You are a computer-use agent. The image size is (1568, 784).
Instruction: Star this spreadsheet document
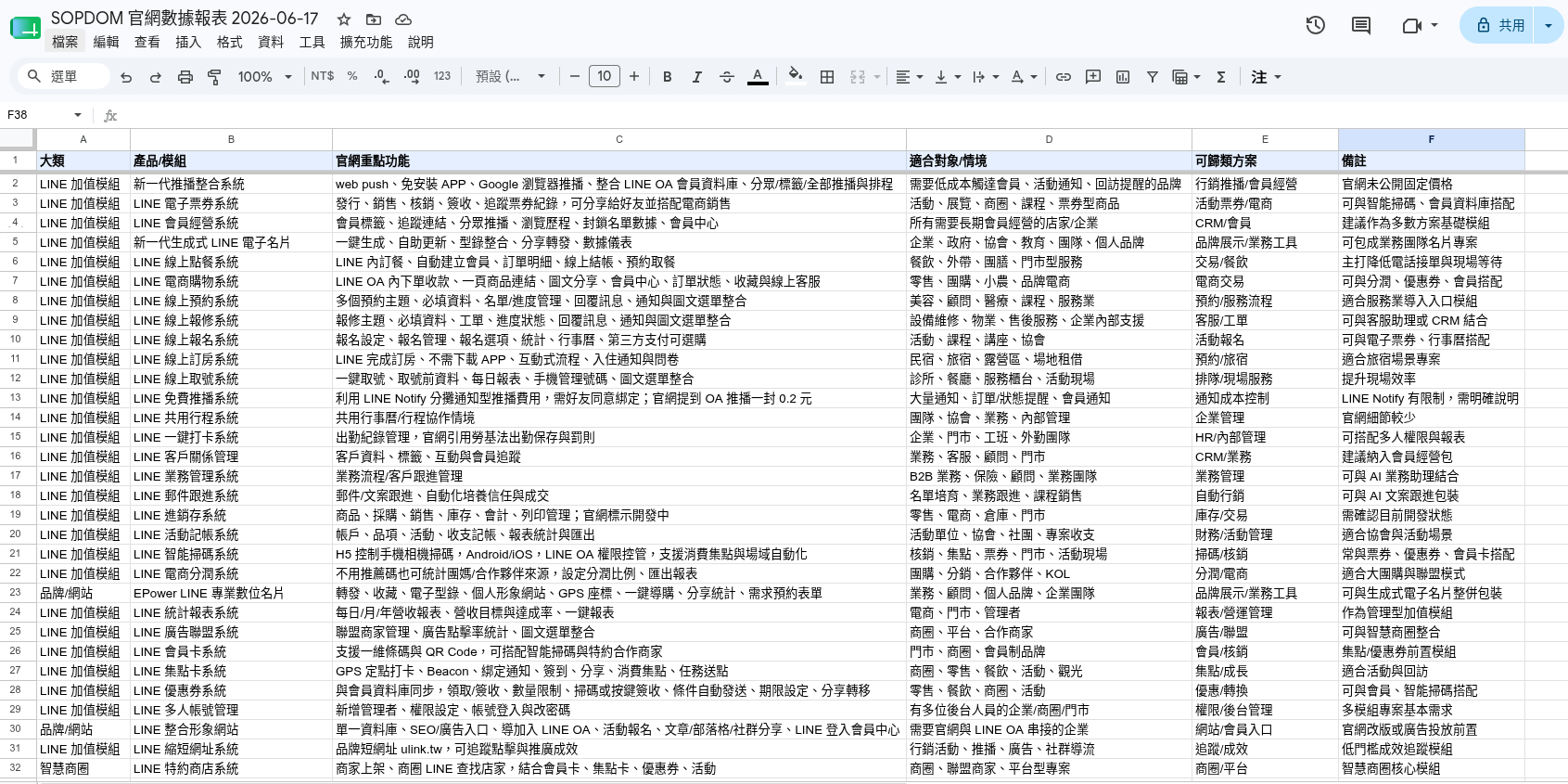click(x=344, y=19)
